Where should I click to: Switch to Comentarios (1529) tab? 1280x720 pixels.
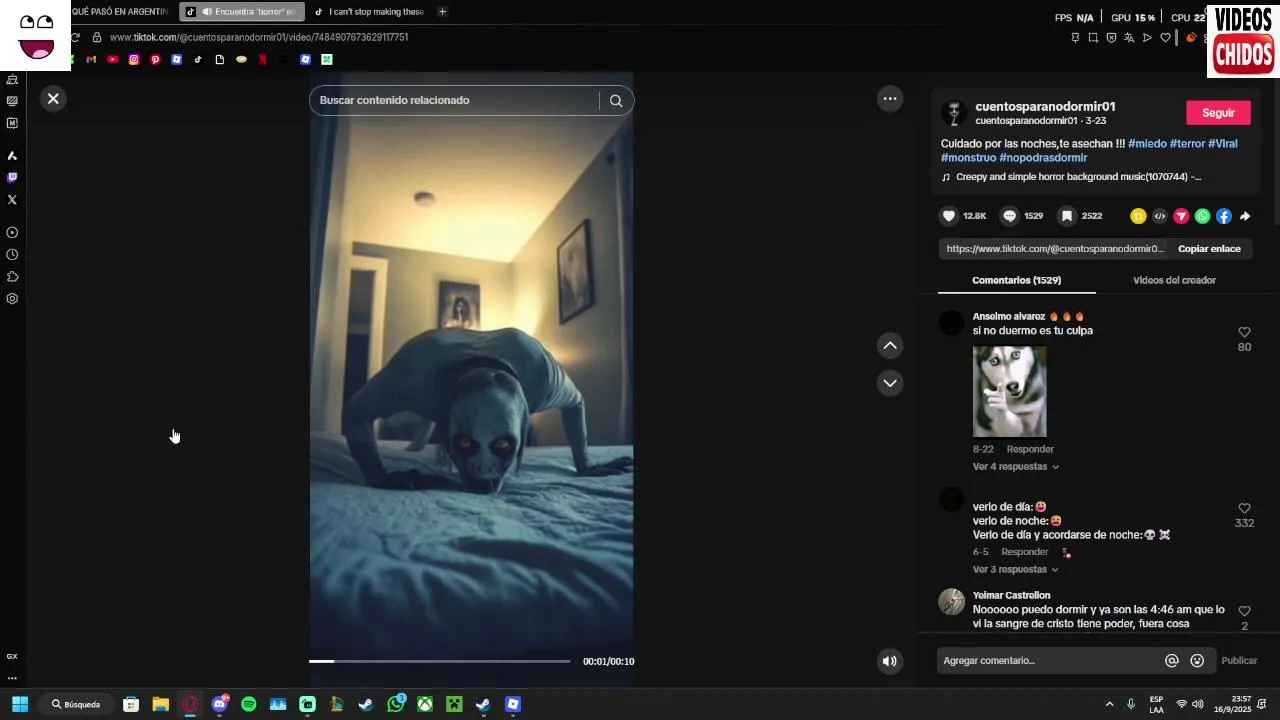[x=1017, y=281]
